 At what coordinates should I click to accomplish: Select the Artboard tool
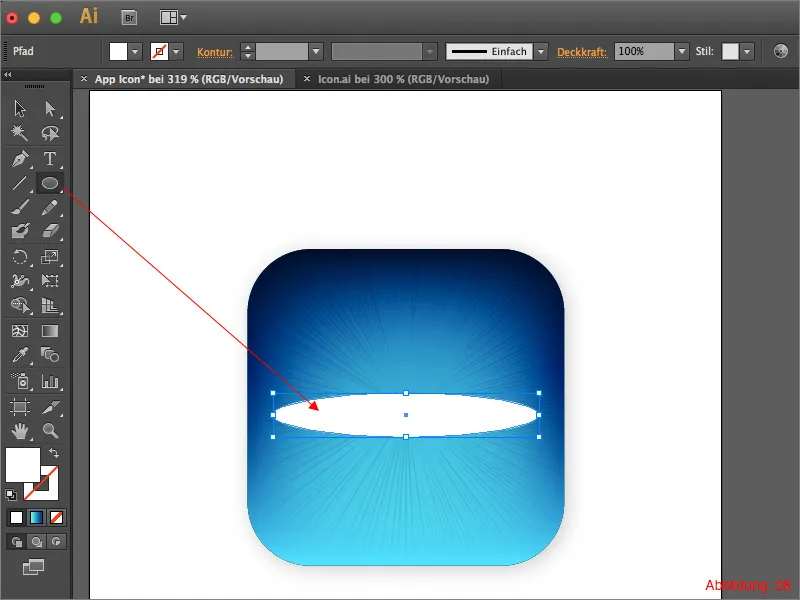coord(20,407)
